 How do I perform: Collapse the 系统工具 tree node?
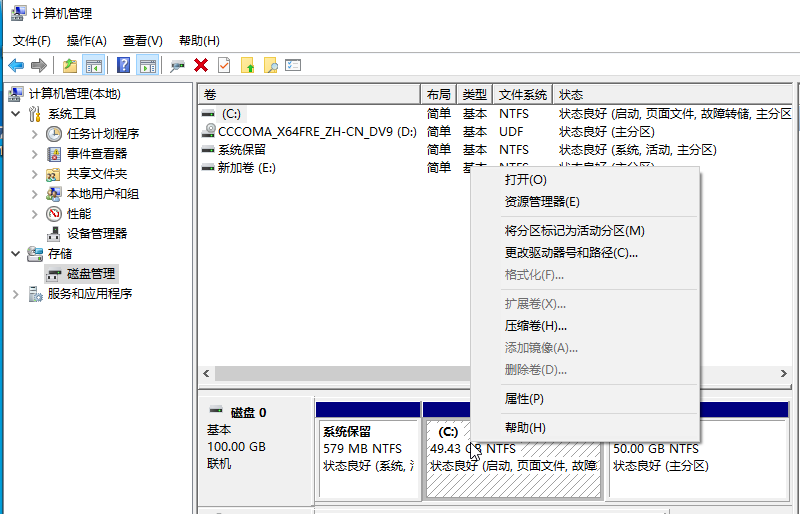point(16,114)
